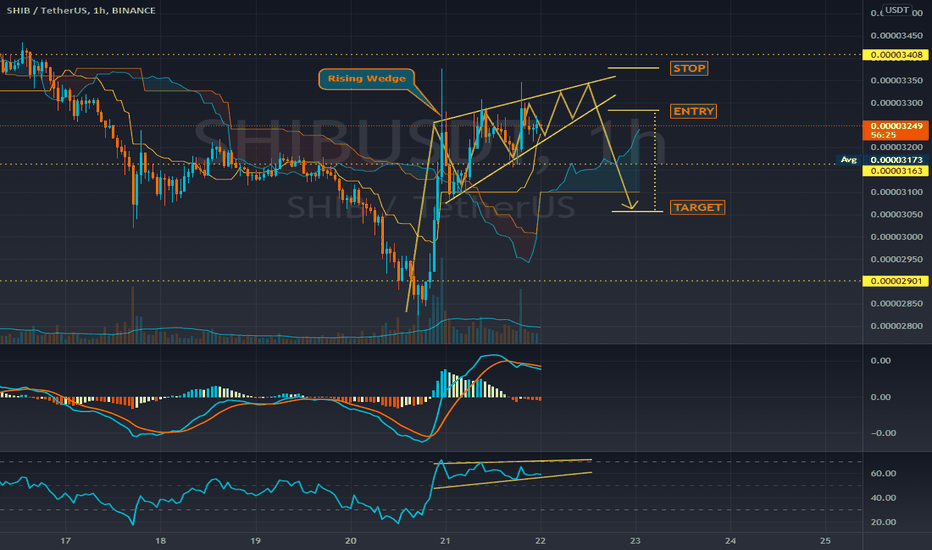Click date 19 on the time axis
This screenshot has width=932, height=550.
(256, 540)
